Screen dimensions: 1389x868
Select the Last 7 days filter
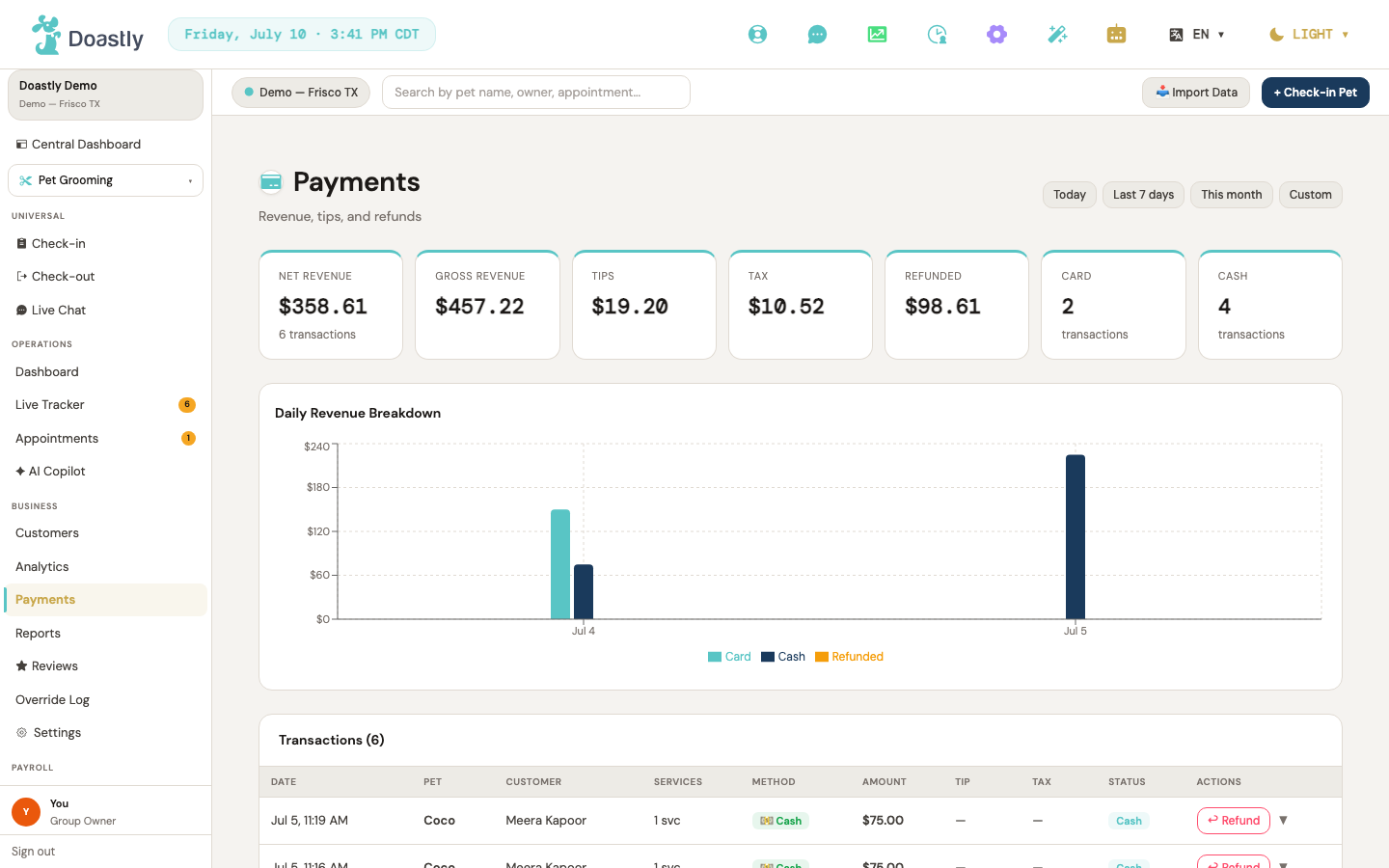pos(1143,195)
